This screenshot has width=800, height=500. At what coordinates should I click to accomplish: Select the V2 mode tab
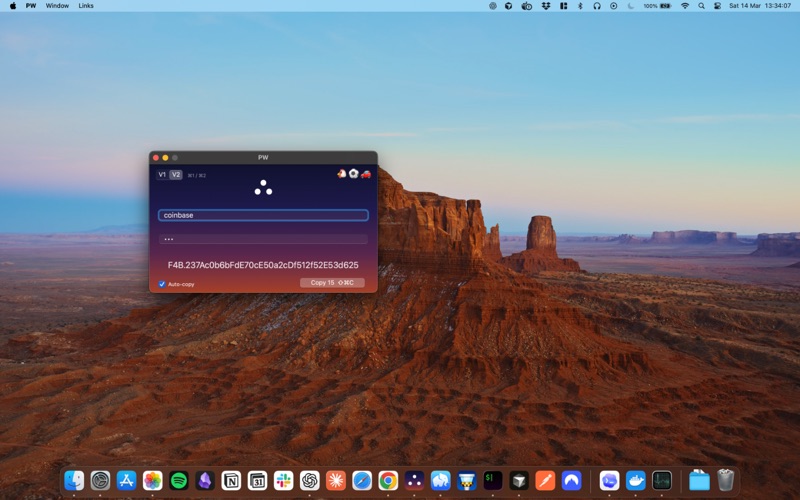coord(176,174)
